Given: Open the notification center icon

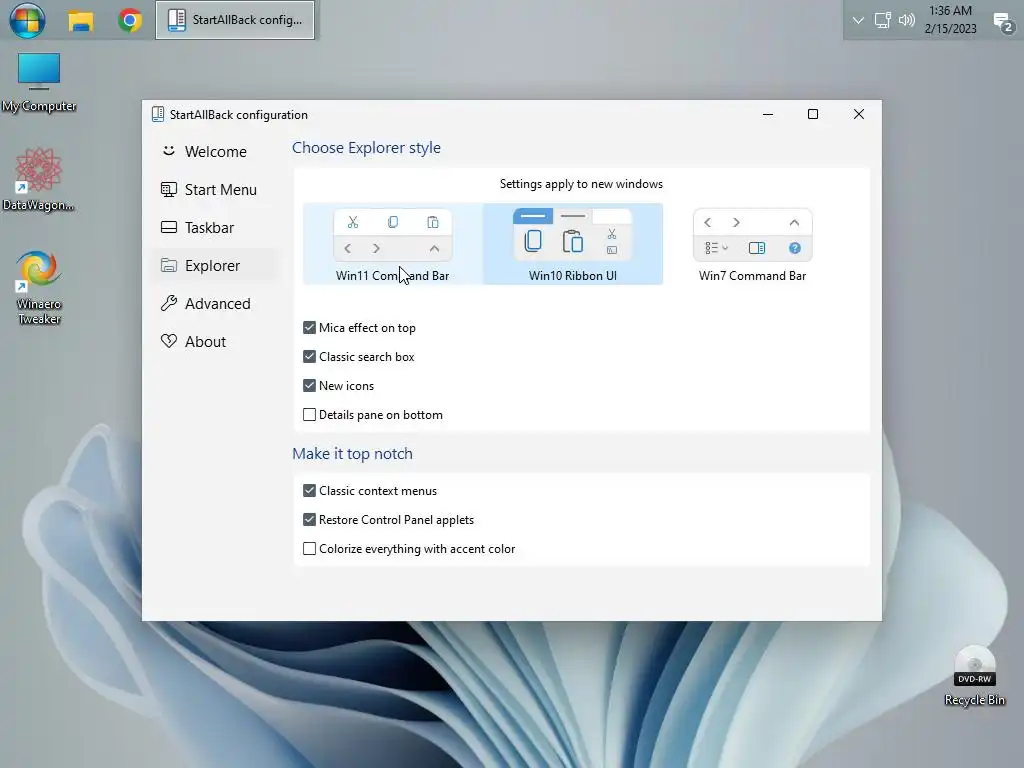Looking at the screenshot, I should point(1002,22).
